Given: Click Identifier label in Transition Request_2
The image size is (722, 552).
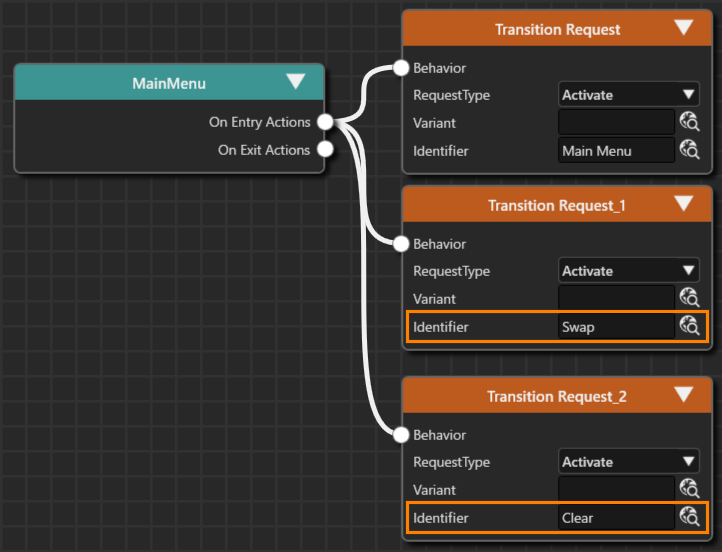Looking at the screenshot, I should click(441, 518).
